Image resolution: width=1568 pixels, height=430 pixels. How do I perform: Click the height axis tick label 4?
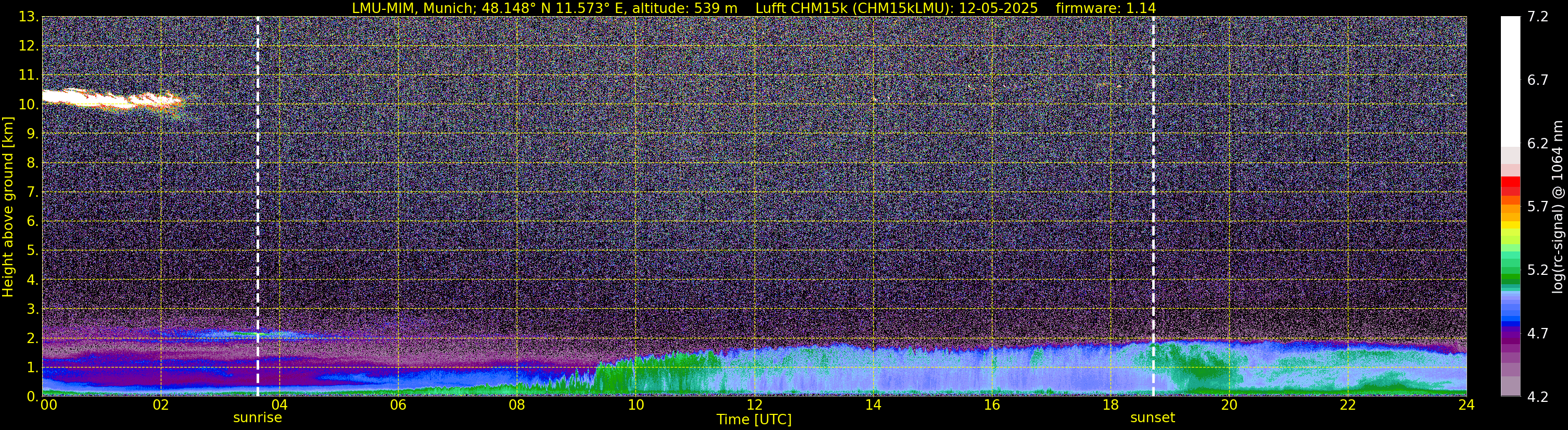point(32,280)
